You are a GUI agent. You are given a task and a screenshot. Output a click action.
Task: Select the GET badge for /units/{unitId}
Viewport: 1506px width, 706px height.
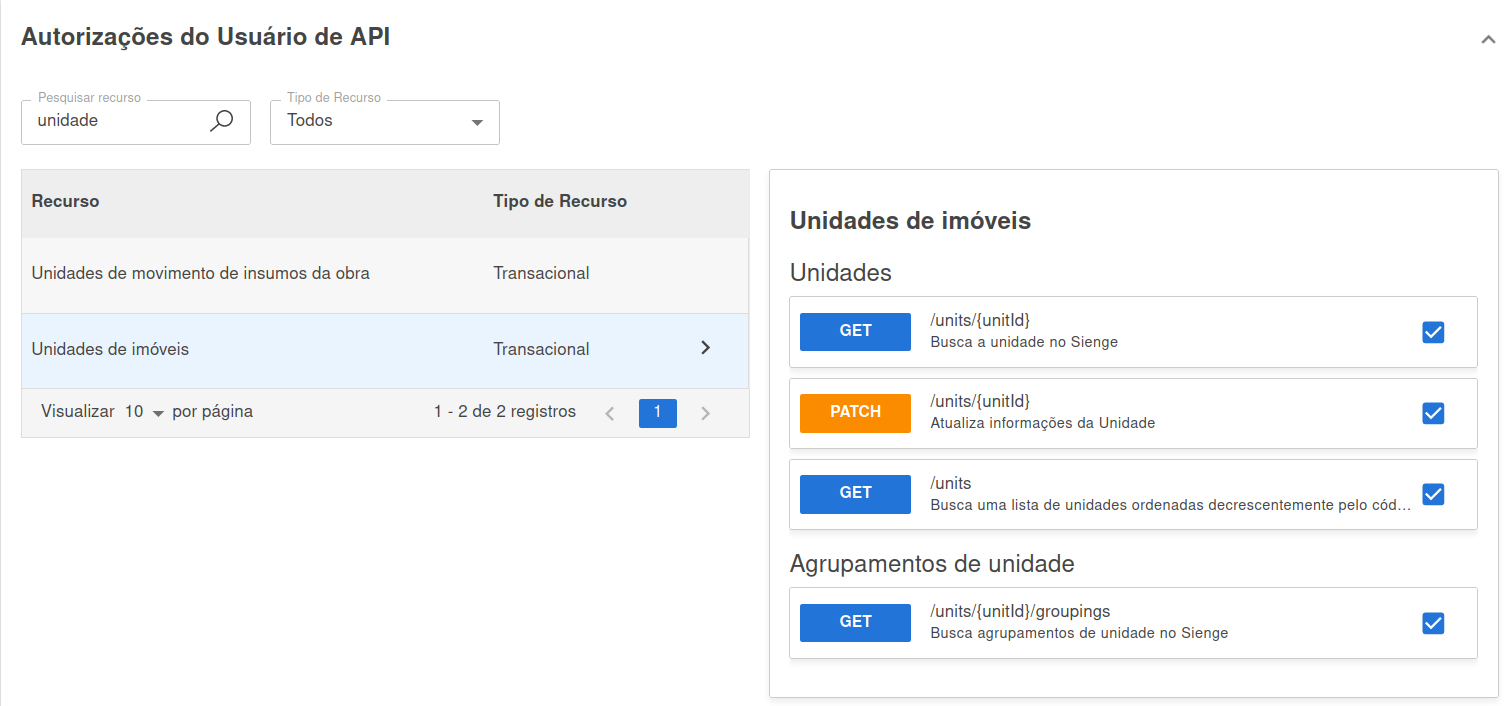(855, 331)
